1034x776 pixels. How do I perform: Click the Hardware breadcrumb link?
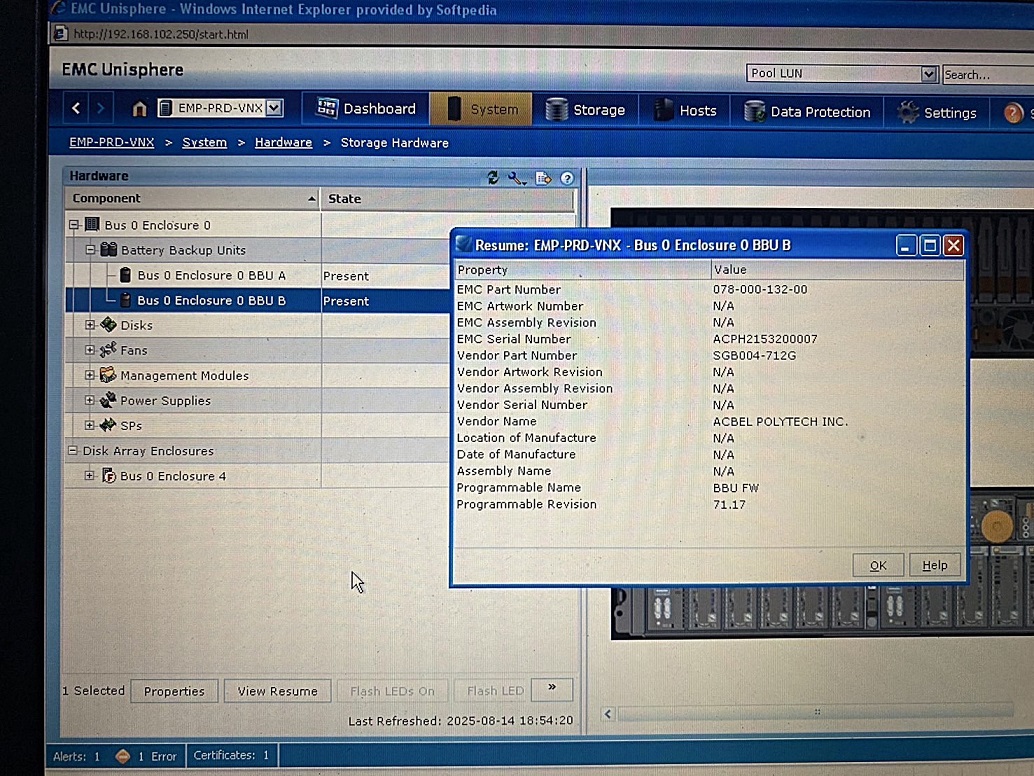pyautogui.click(x=283, y=143)
